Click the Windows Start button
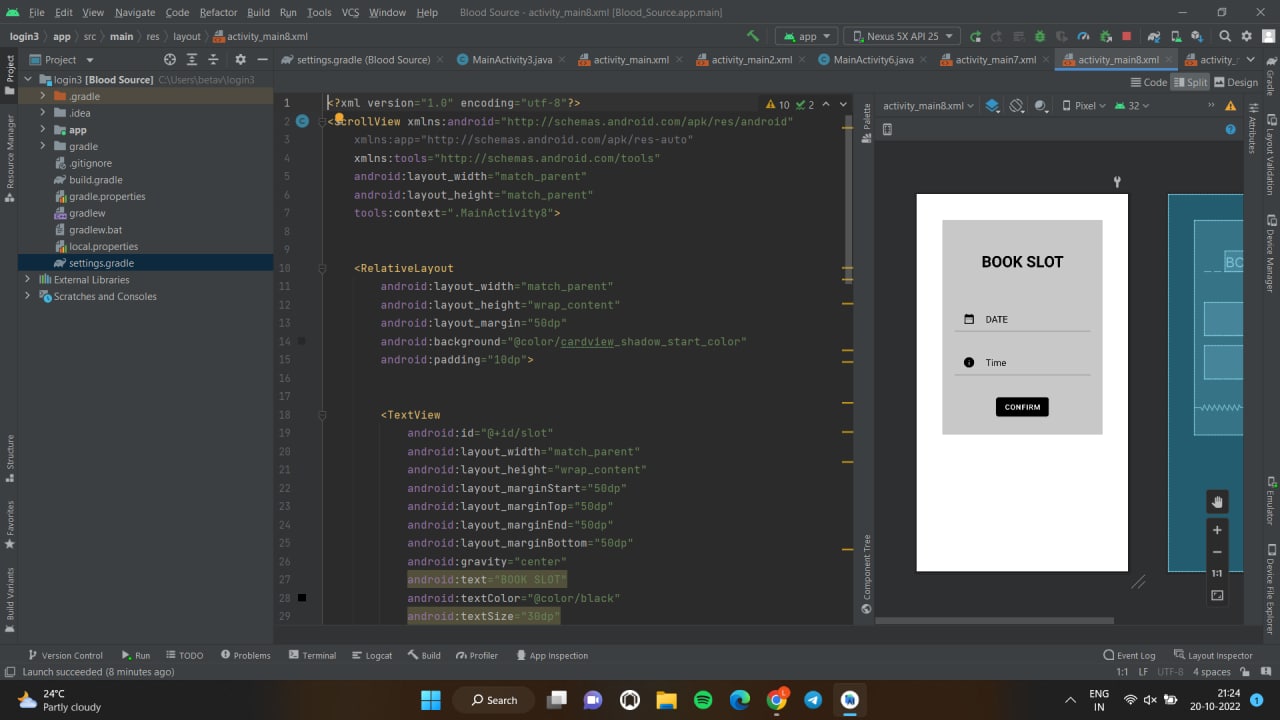 click(431, 700)
